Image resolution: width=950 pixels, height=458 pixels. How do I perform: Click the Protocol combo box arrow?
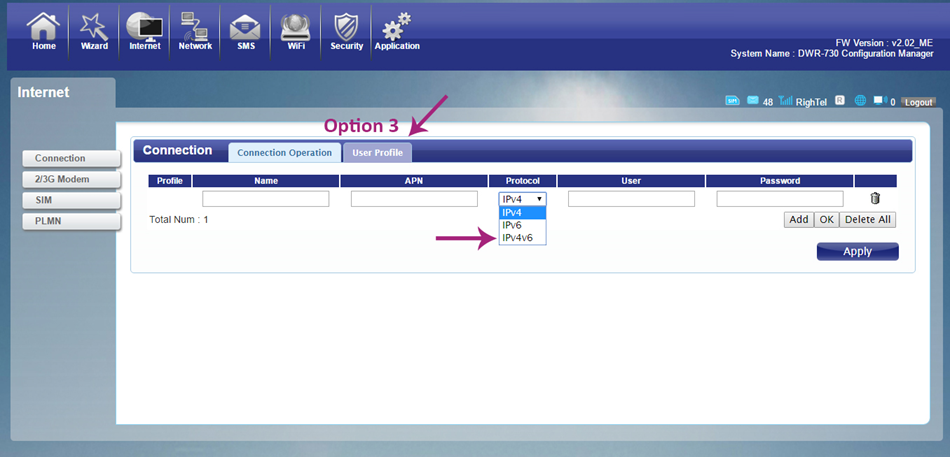[540, 199]
